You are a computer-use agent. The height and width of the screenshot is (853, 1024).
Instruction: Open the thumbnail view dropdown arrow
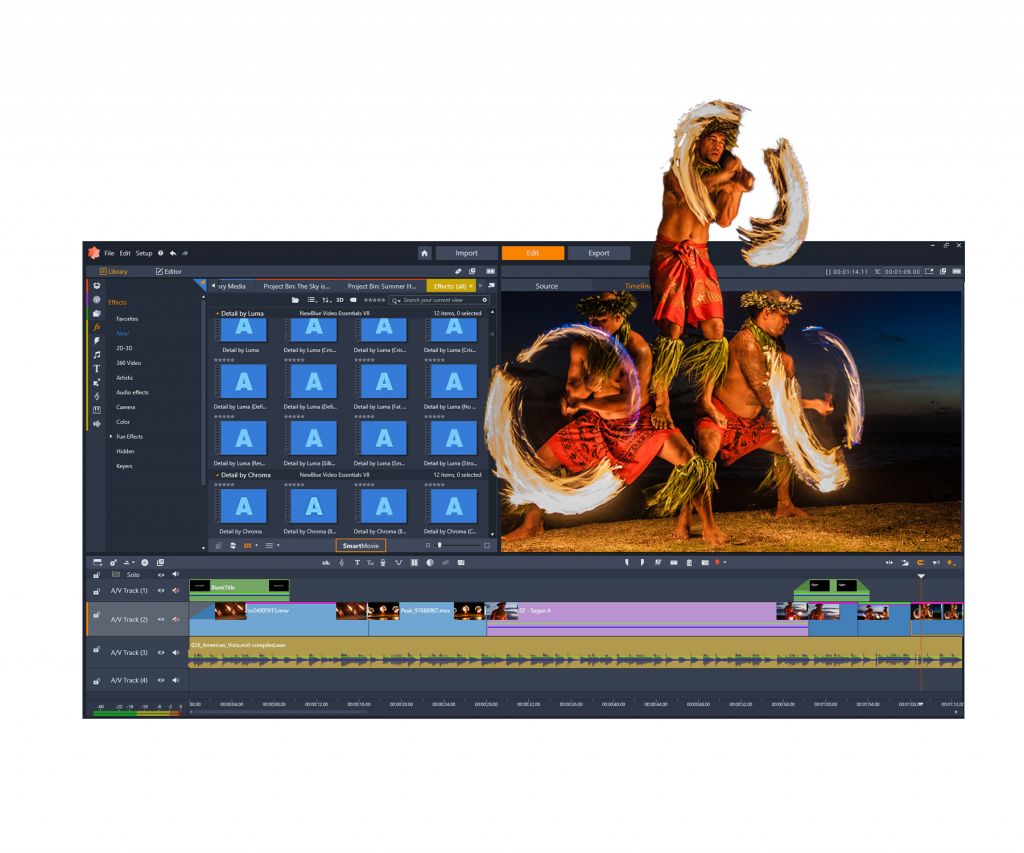coord(257,546)
